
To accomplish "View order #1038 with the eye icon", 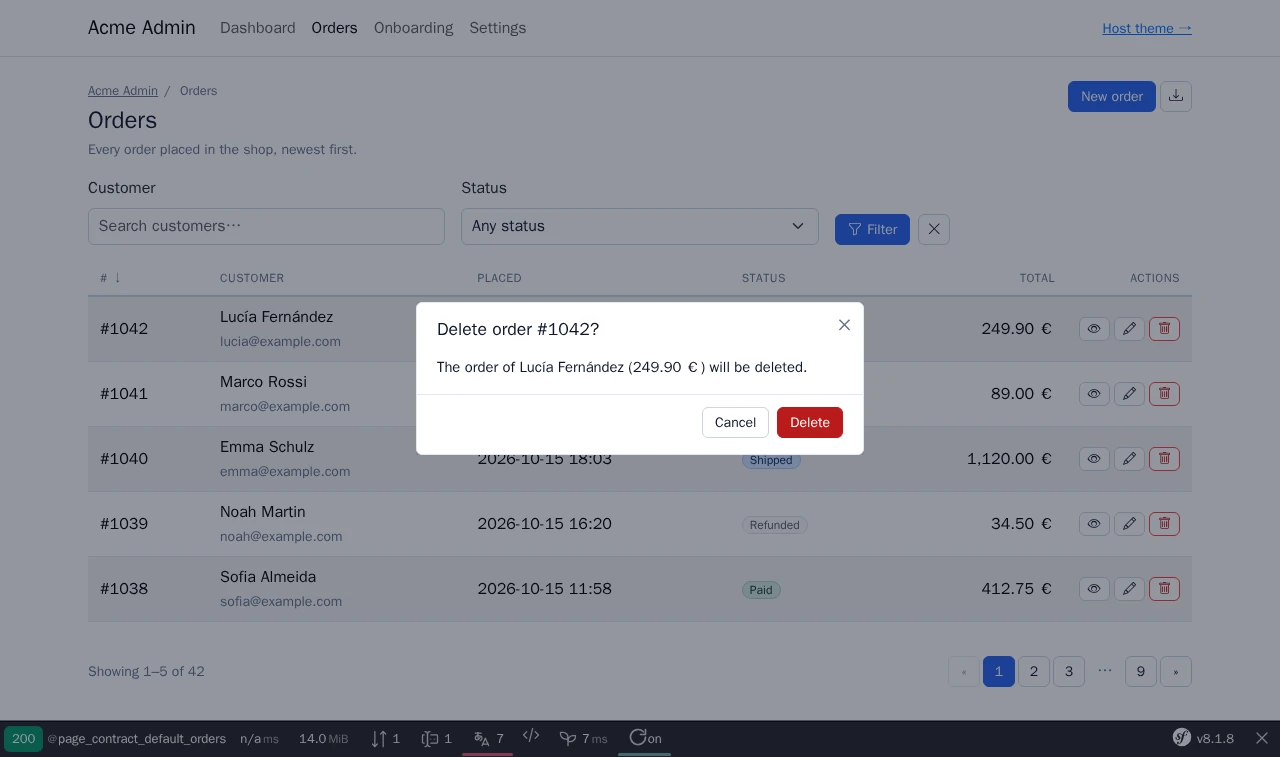I will coord(1094,589).
